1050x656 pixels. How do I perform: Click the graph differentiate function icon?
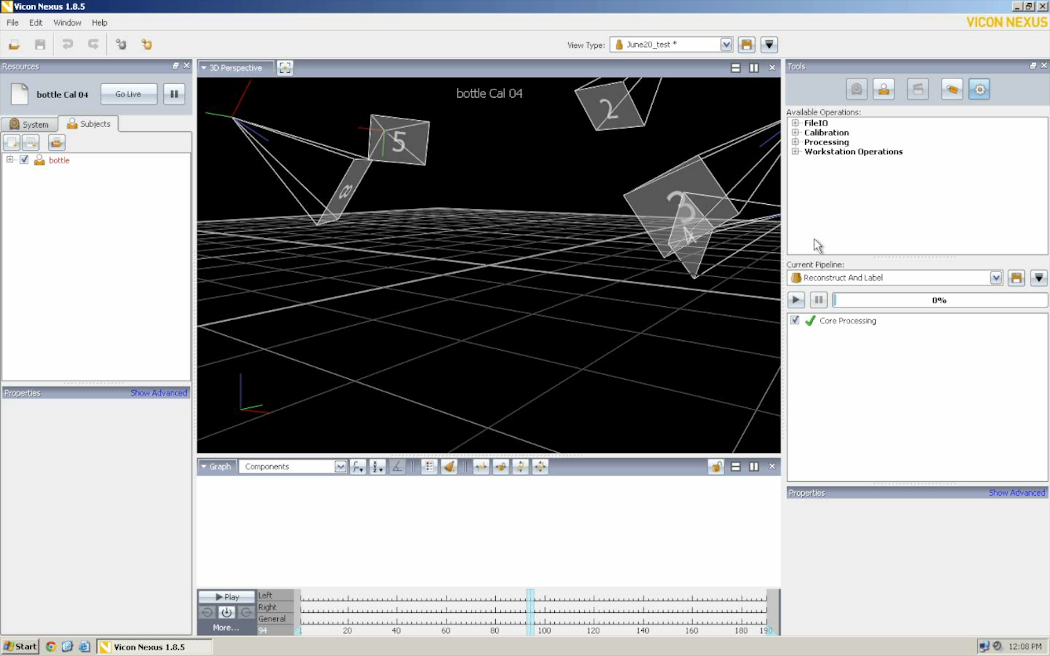click(x=358, y=467)
